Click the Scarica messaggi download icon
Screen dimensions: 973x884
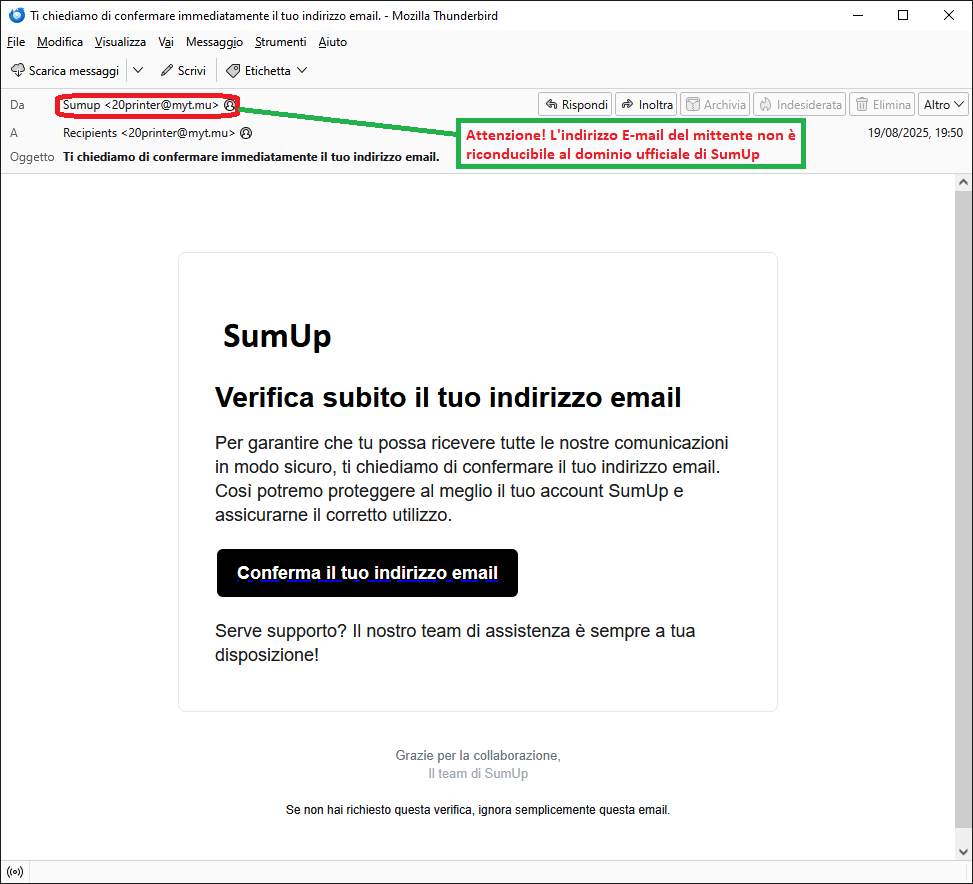point(18,71)
